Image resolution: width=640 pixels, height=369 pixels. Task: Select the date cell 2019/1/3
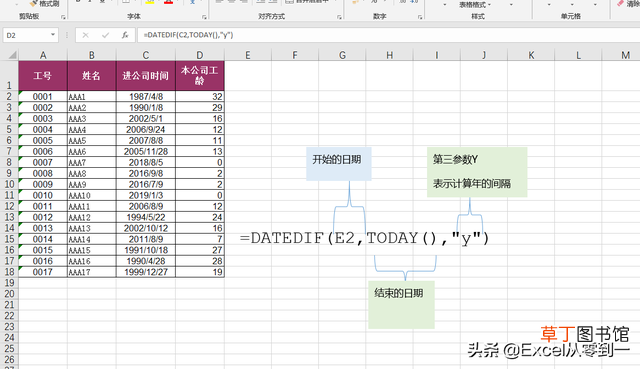(146, 195)
